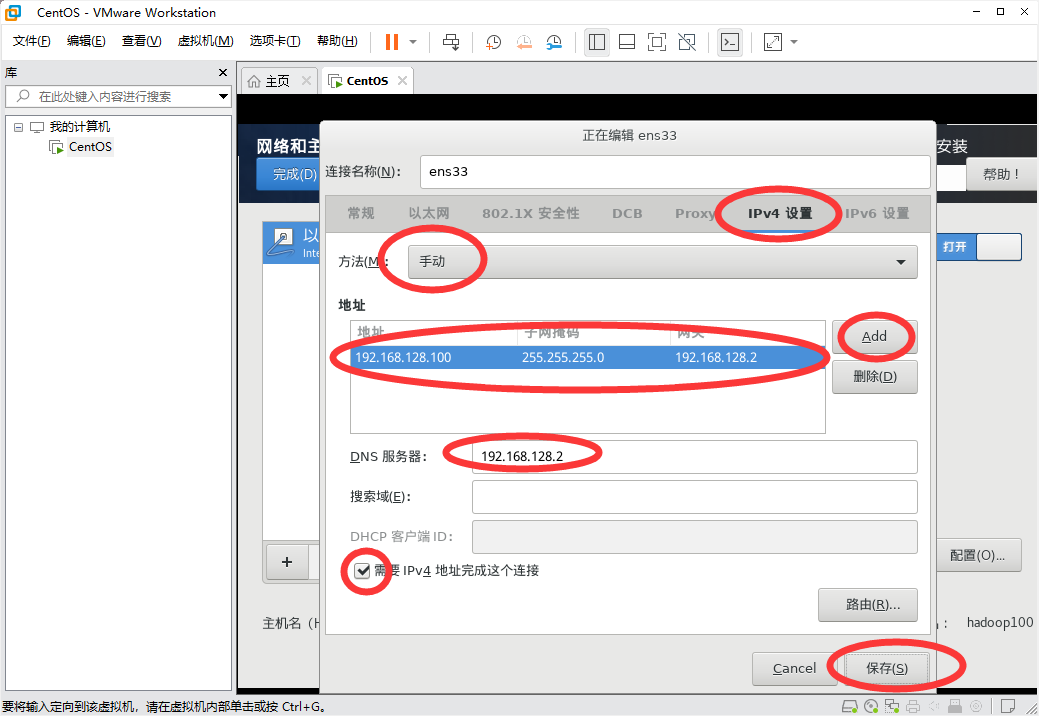Click the 保存(S) button

[887, 669]
